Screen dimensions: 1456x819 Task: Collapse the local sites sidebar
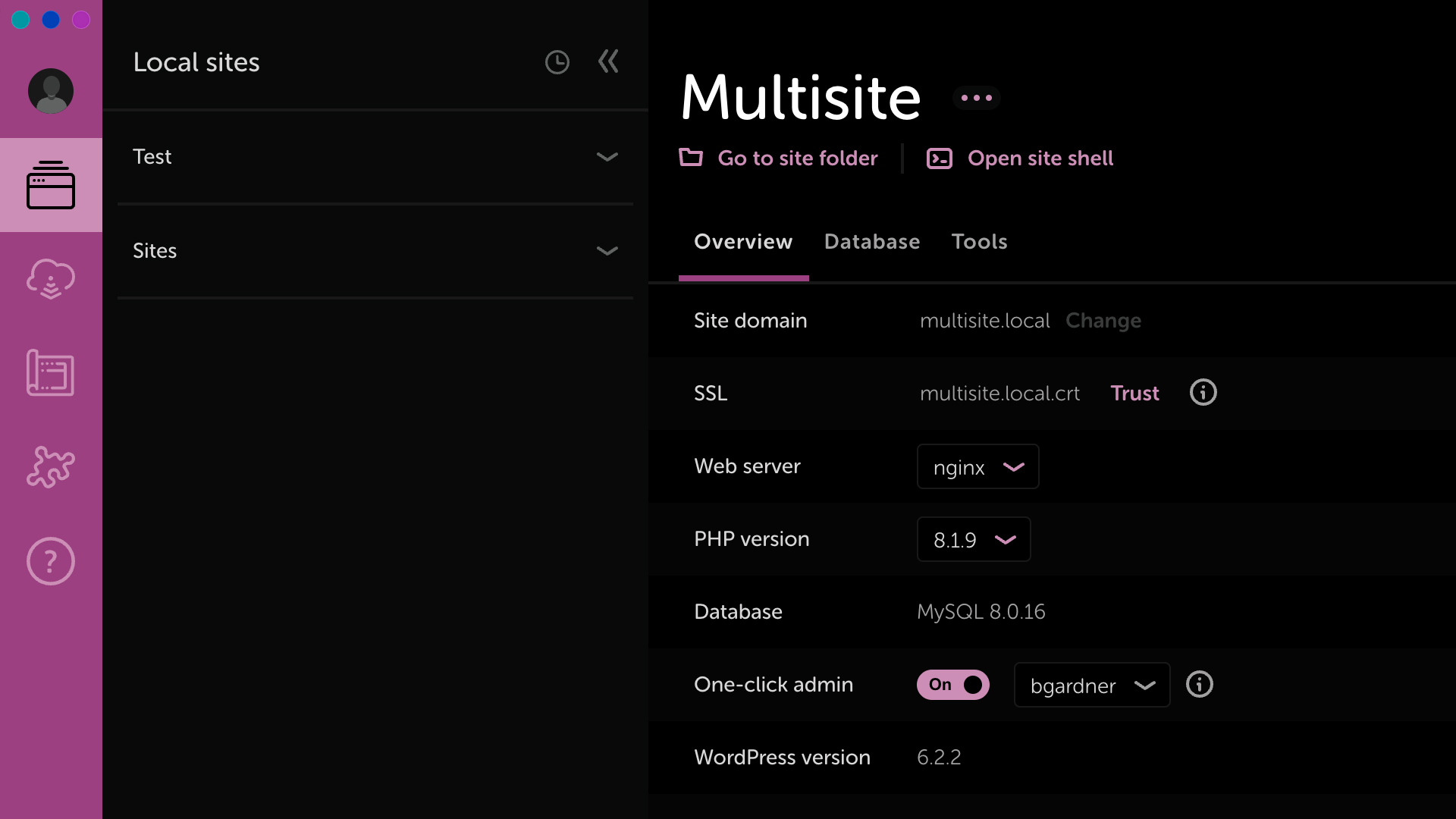click(609, 61)
